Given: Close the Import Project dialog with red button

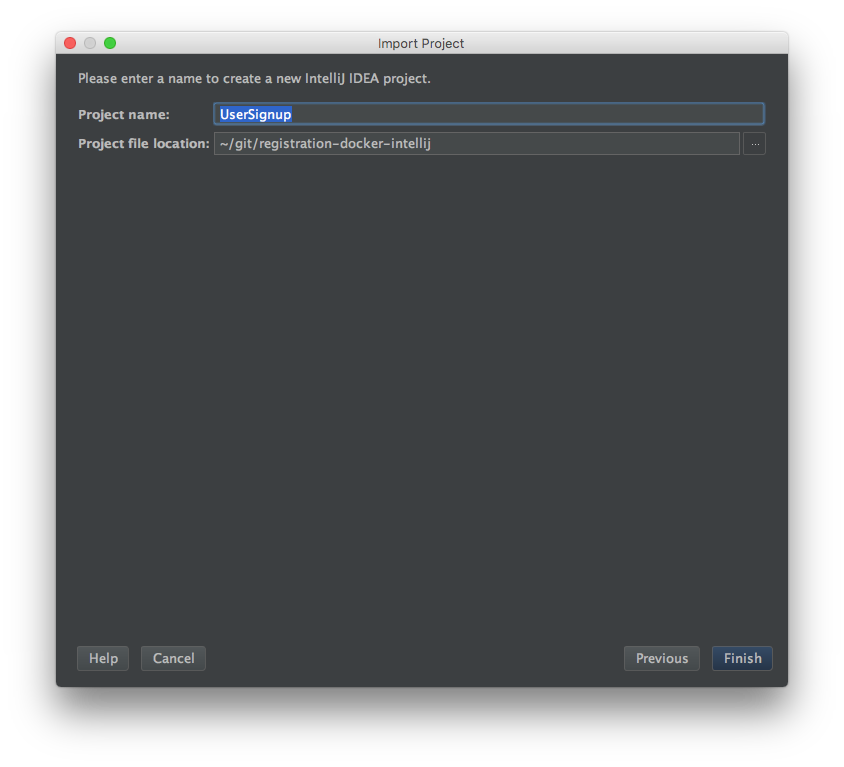Looking at the screenshot, I should (x=70, y=43).
